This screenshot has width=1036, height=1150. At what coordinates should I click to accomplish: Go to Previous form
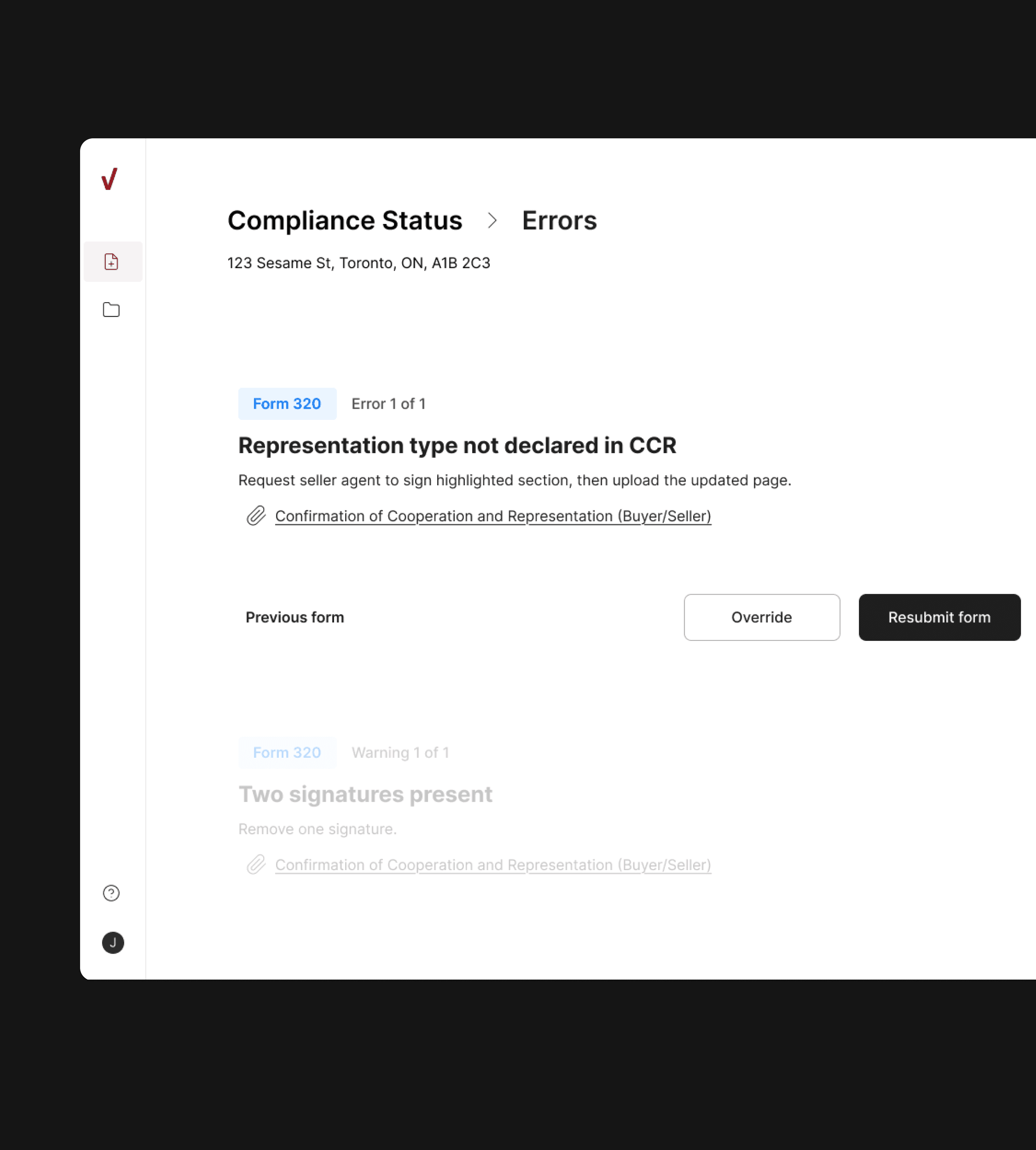click(294, 617)
